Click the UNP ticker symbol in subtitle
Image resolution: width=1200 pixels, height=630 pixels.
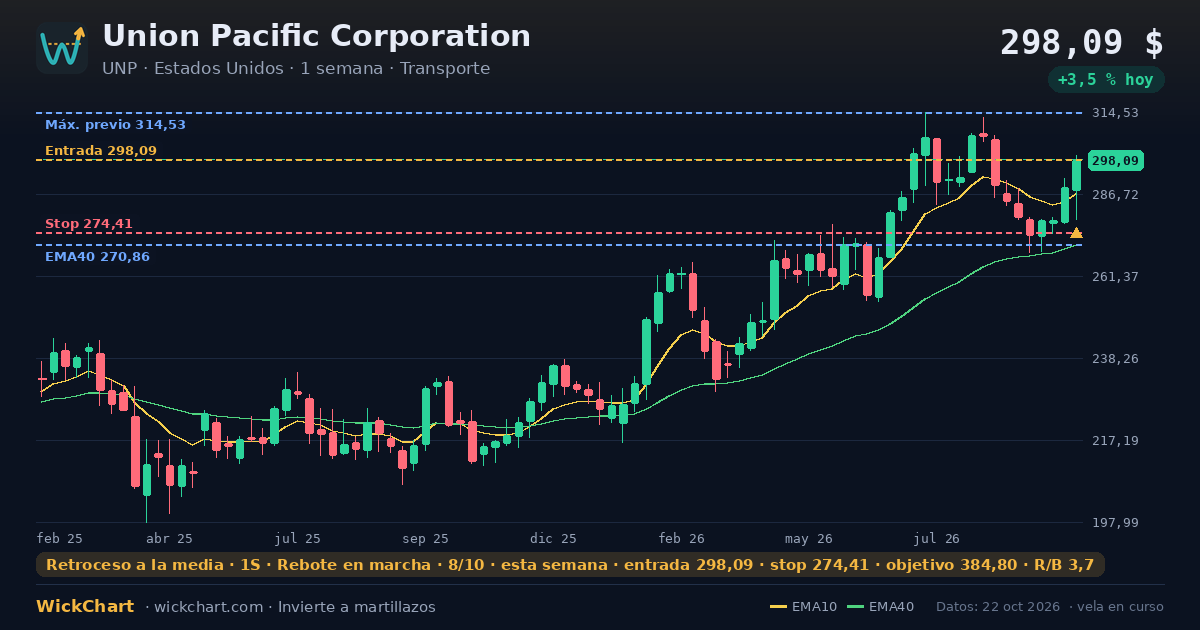click(119, 69)
